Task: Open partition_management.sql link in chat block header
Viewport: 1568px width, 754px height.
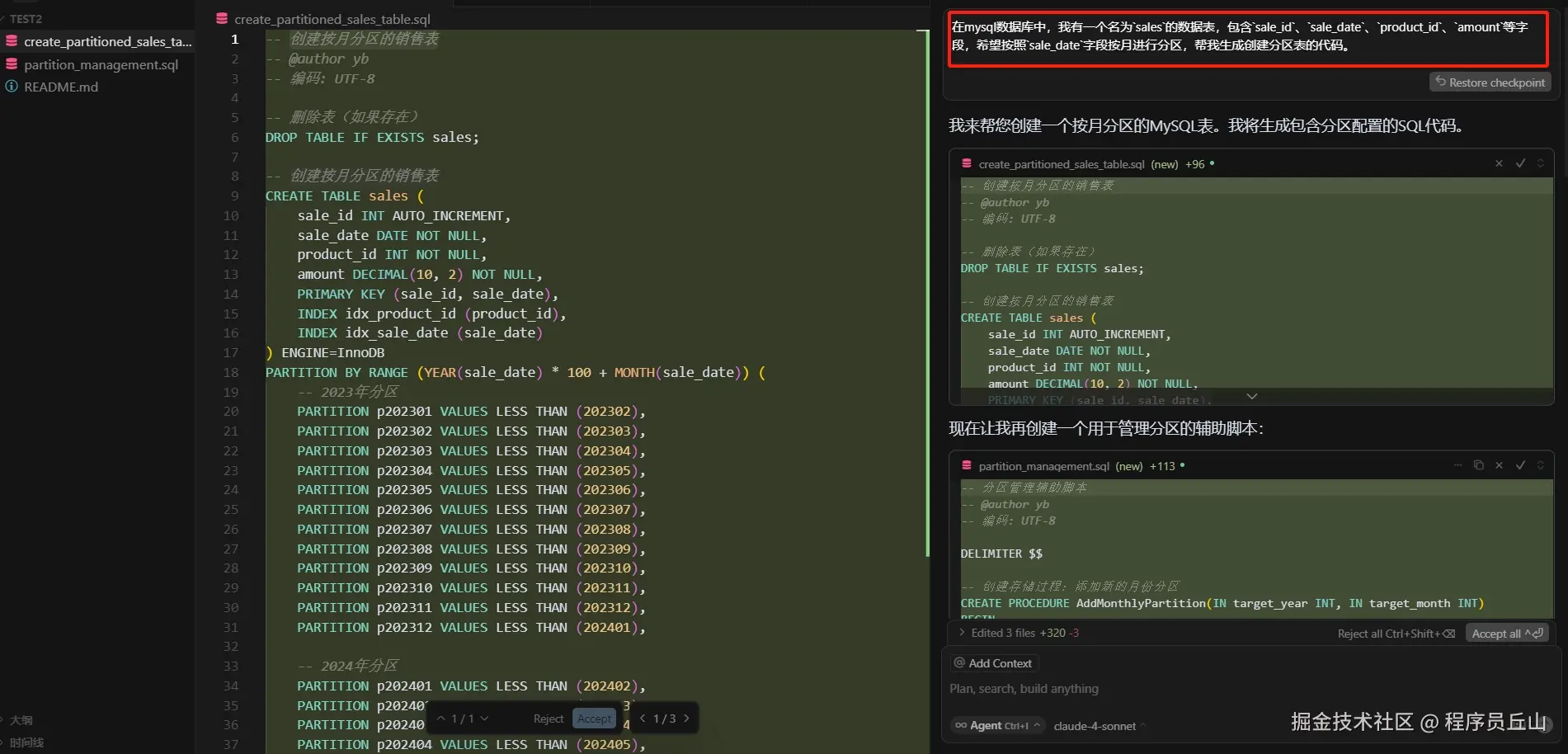Action: [1044, 466]
